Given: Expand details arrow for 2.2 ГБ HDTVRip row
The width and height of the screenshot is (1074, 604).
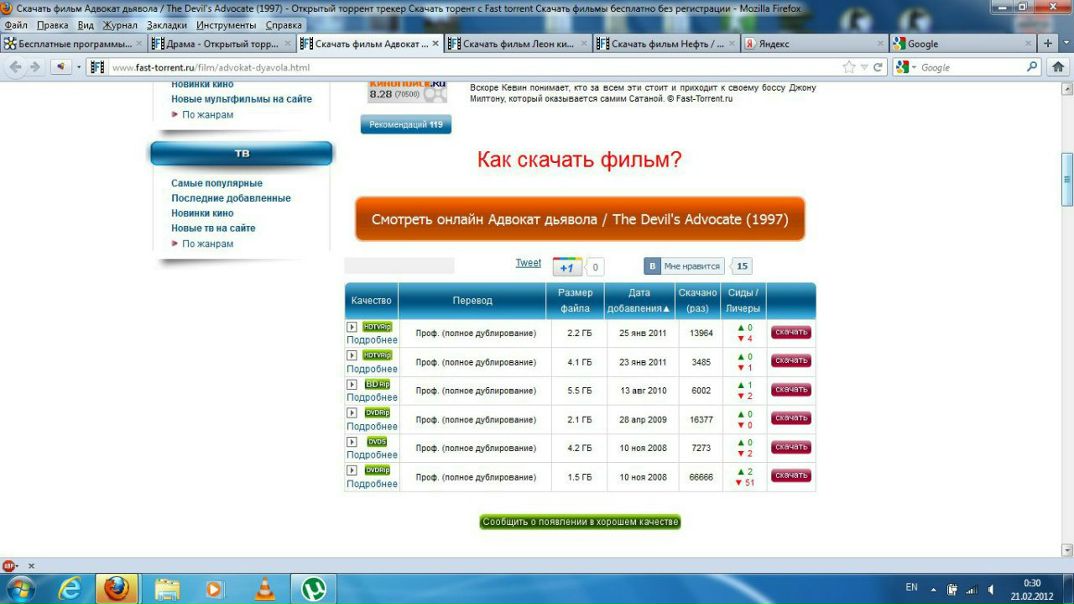Looking at the screenshot, I should (x=352, y=327).
